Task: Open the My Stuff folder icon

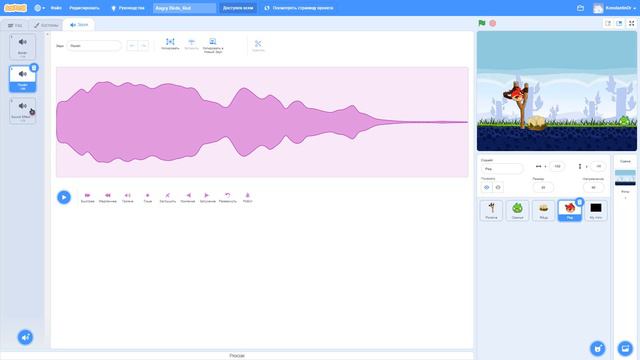Action: click(580, 8)
